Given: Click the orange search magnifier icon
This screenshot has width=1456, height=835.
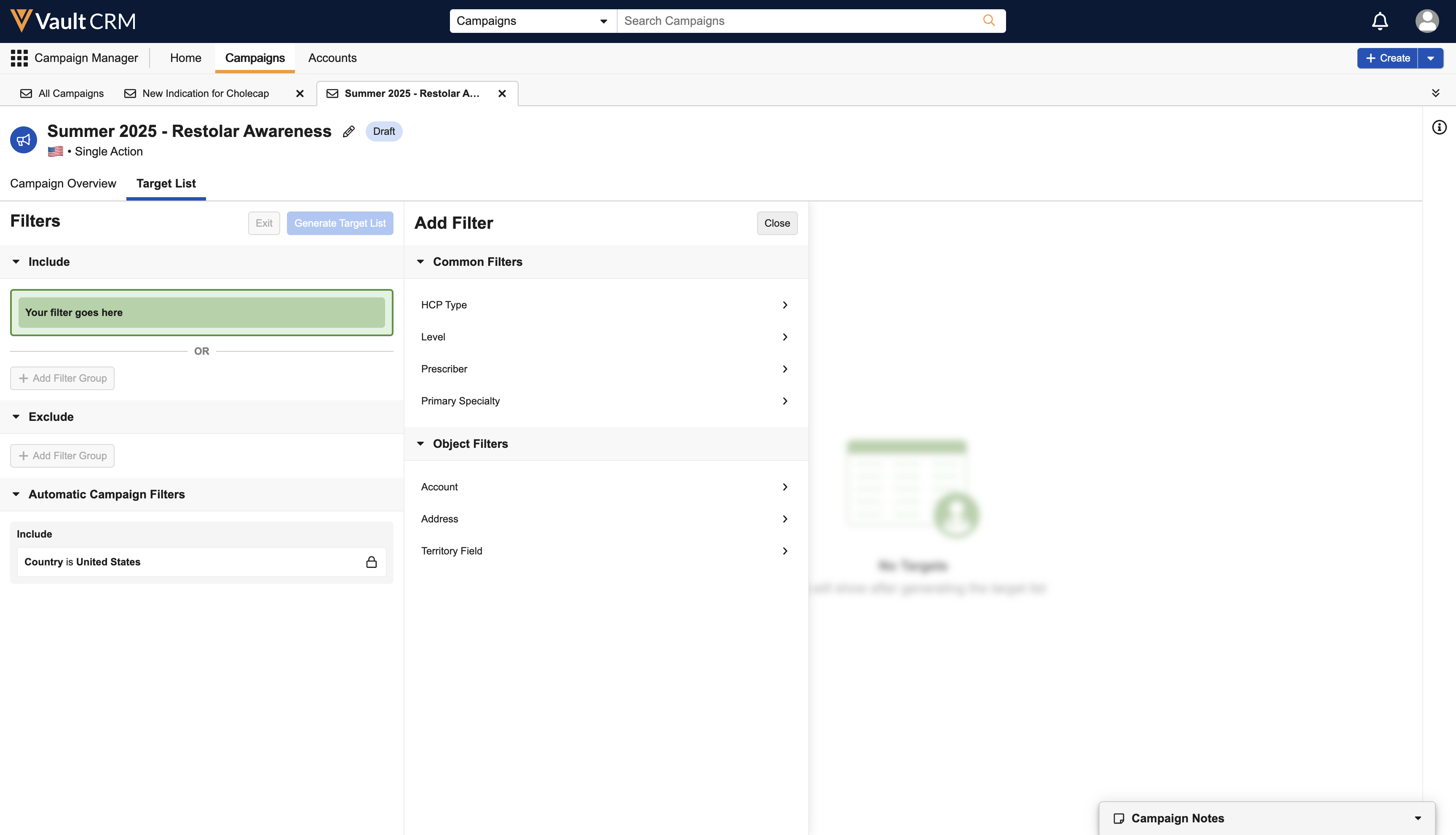Looking at the screenshot, I should 989,21.
